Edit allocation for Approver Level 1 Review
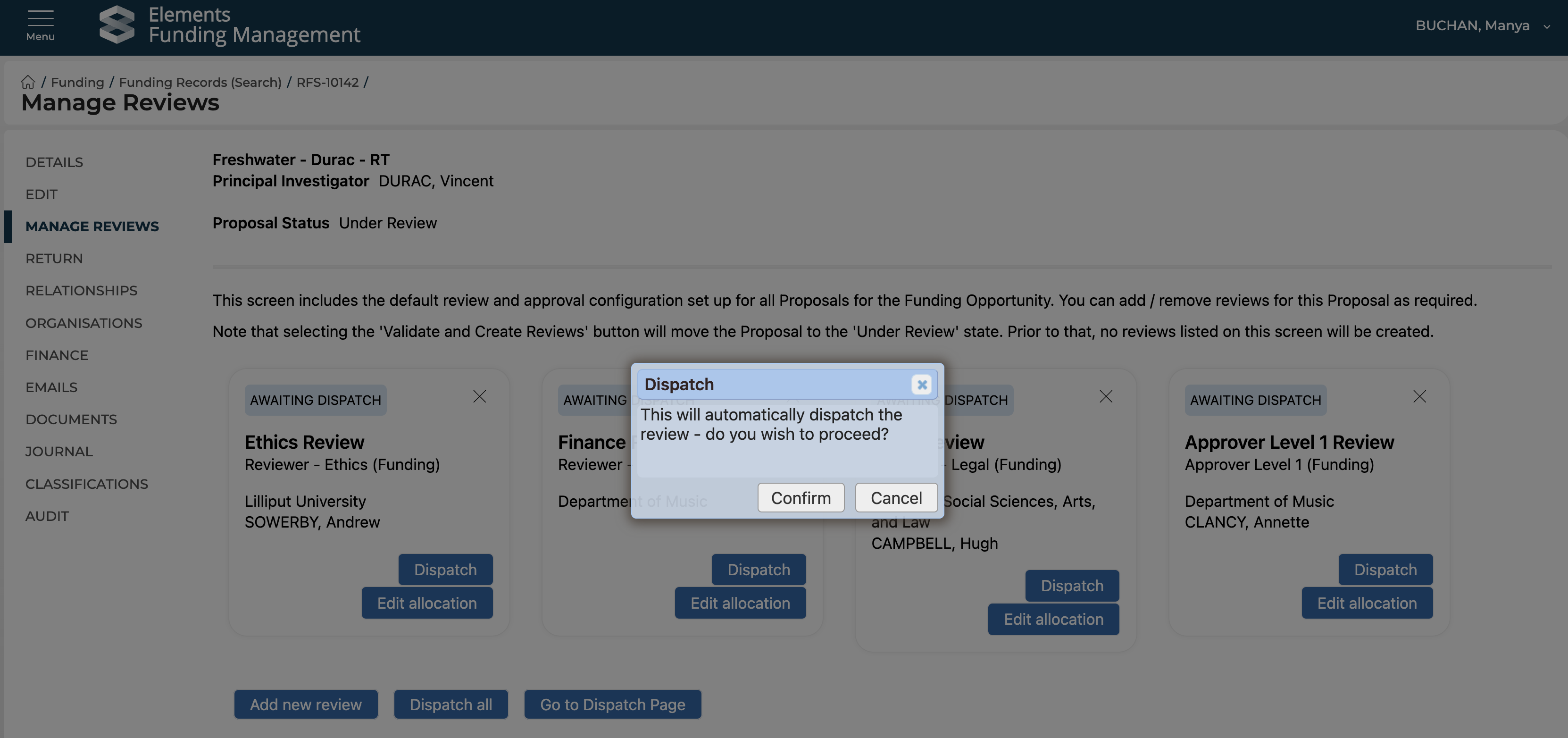 click(1367, 603)
